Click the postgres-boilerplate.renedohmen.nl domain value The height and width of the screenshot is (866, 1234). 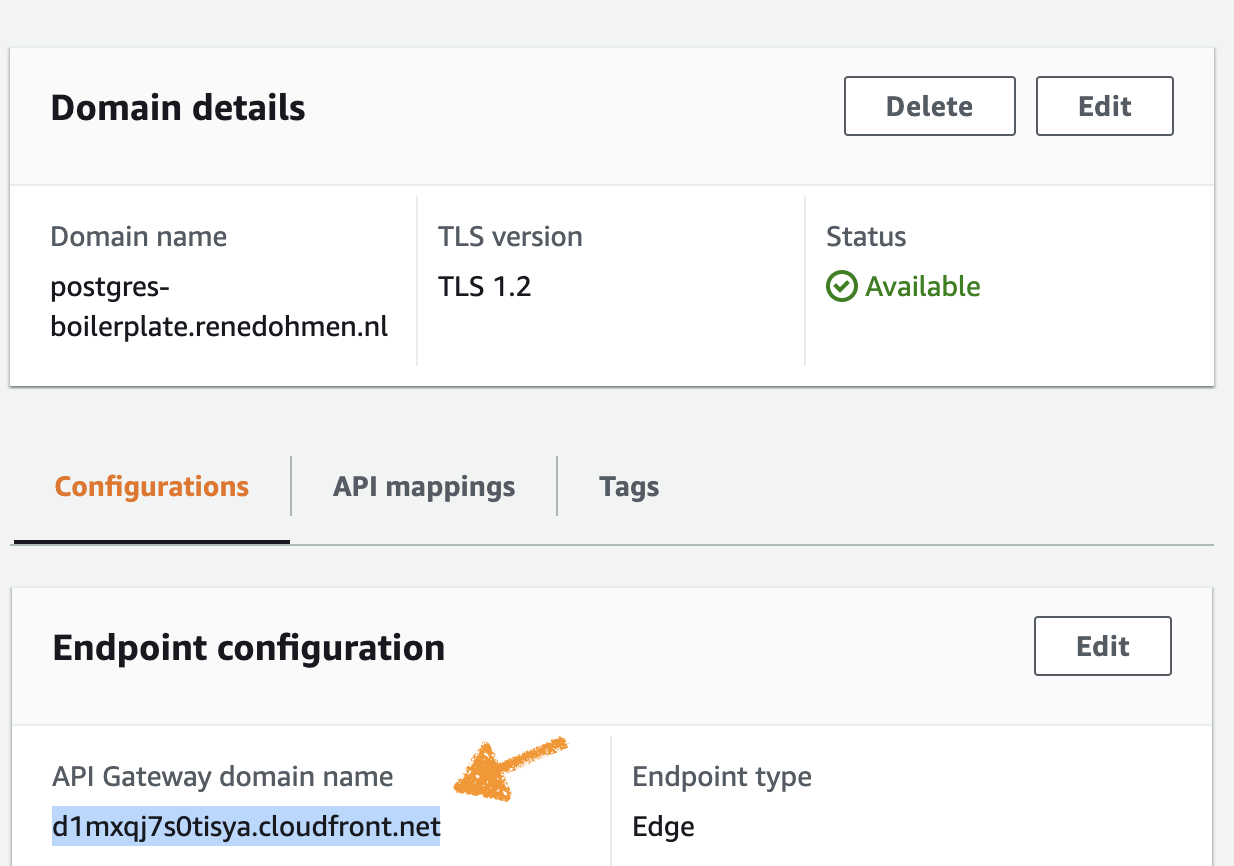[219, 306]
